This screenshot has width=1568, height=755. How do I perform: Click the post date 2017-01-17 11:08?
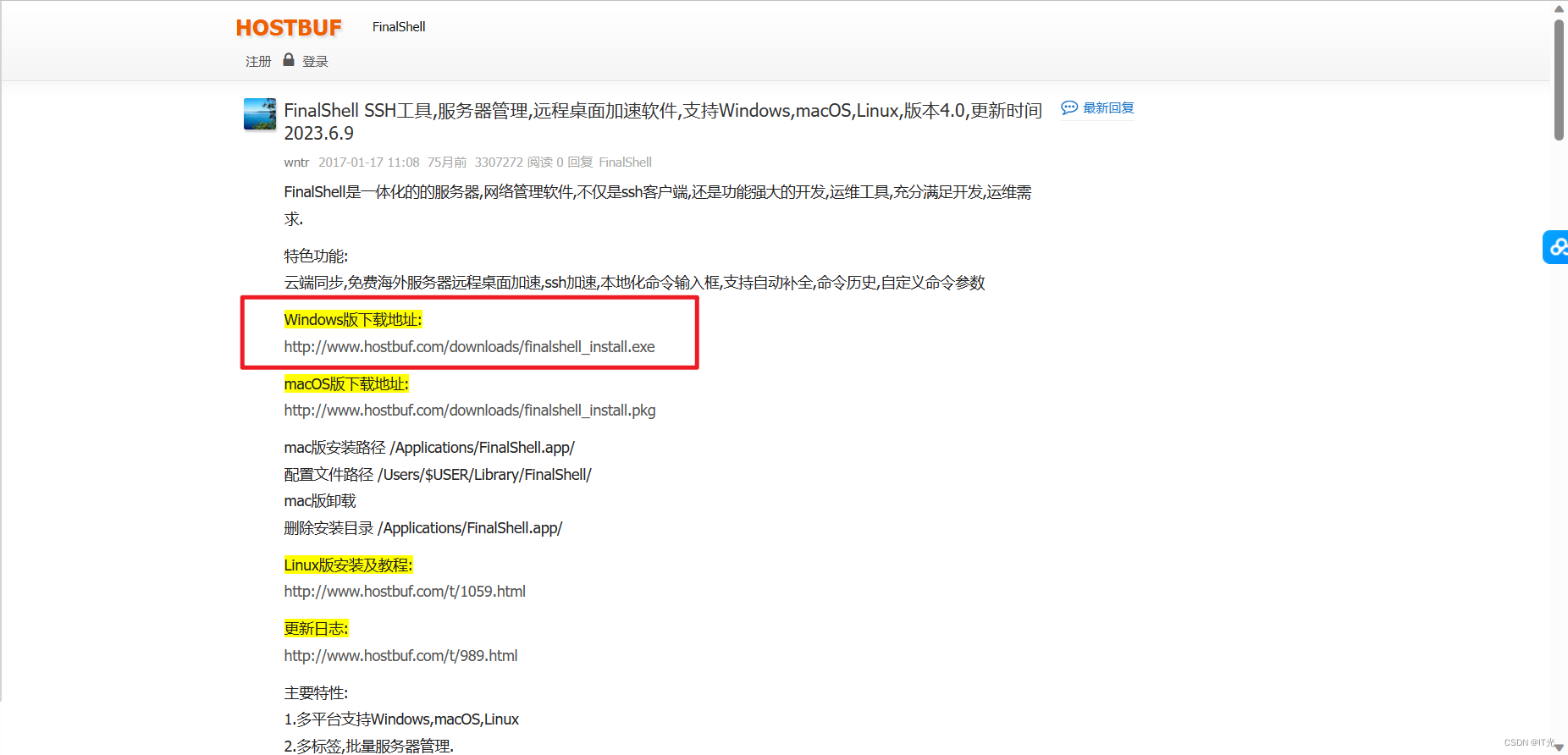pyautogui.click(x=369, y=163)
